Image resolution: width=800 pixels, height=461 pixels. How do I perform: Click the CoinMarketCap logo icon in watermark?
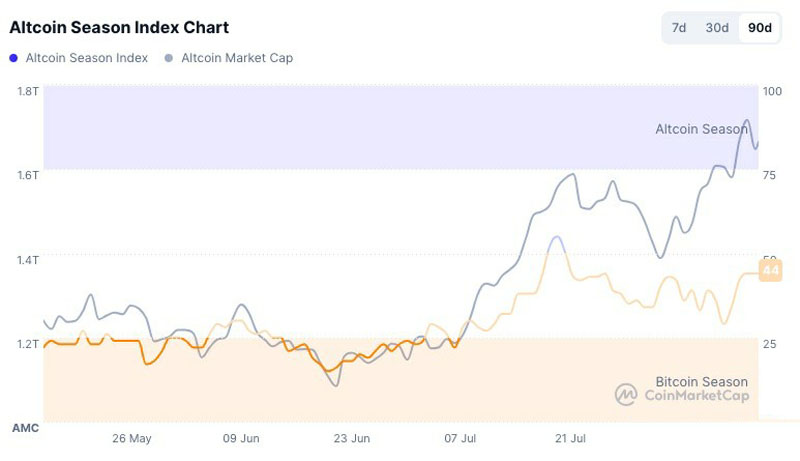(x=626, y=396)
